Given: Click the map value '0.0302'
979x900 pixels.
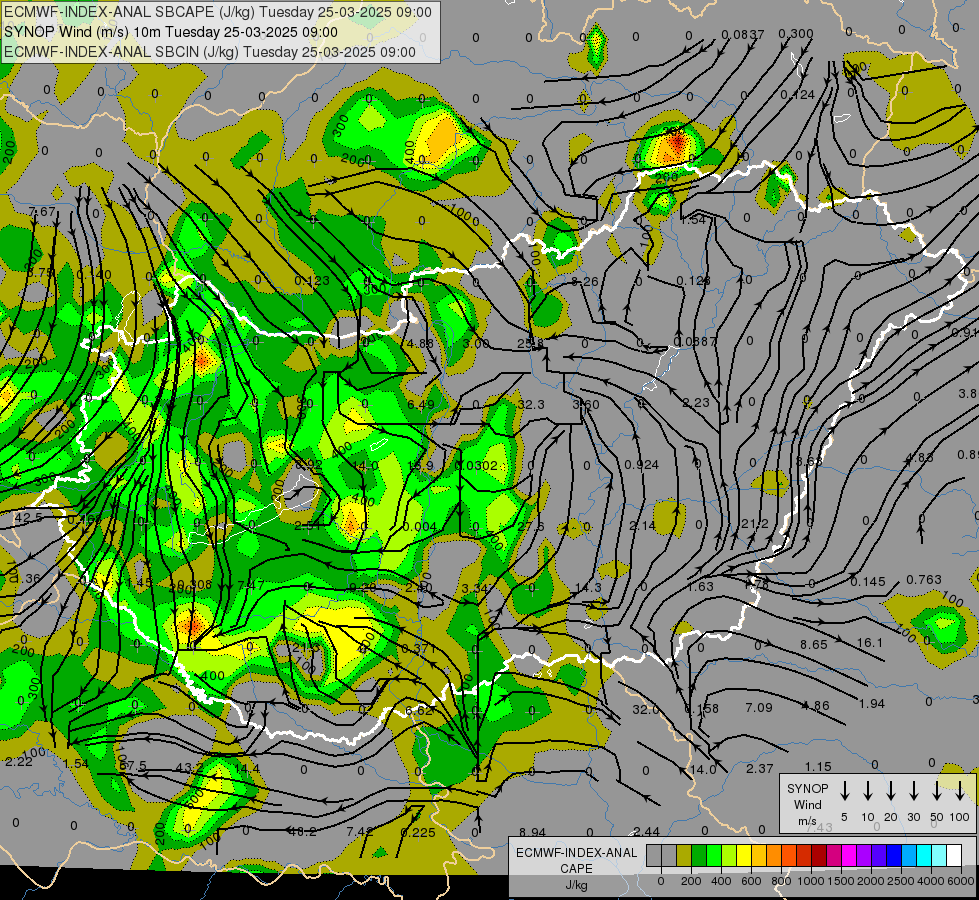Looking at the screenshot, I should (476, 465).
